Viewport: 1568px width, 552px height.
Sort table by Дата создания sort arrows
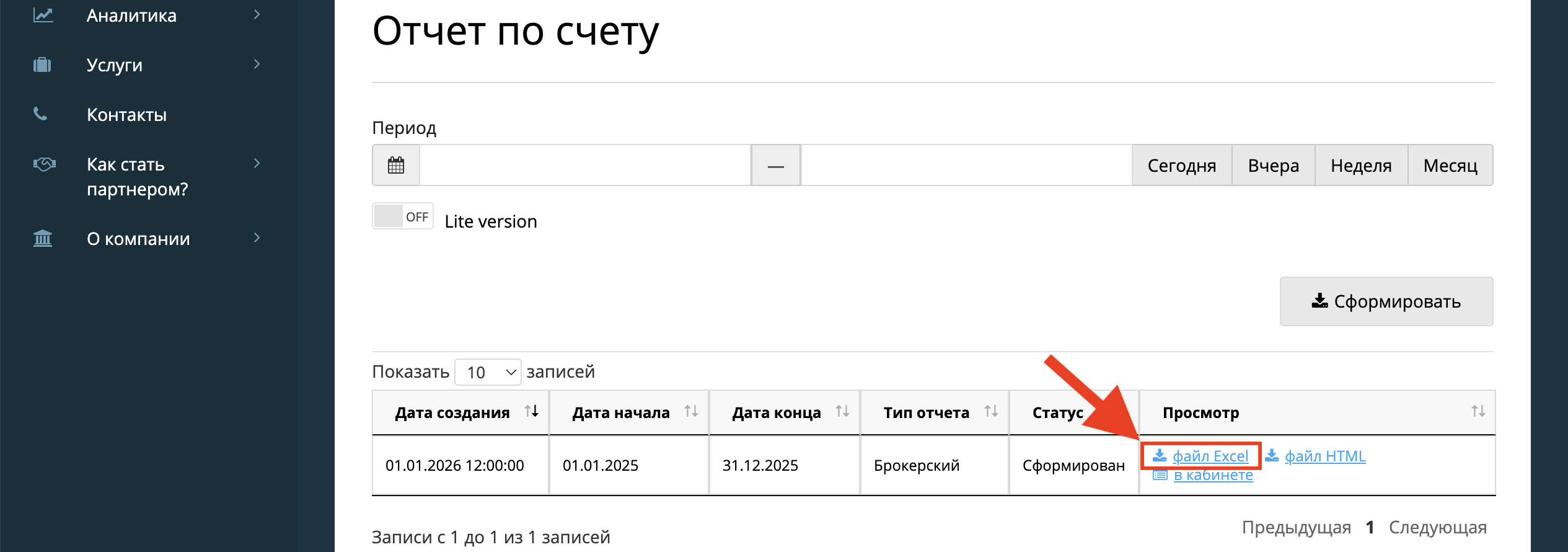(x=531, y=412)
